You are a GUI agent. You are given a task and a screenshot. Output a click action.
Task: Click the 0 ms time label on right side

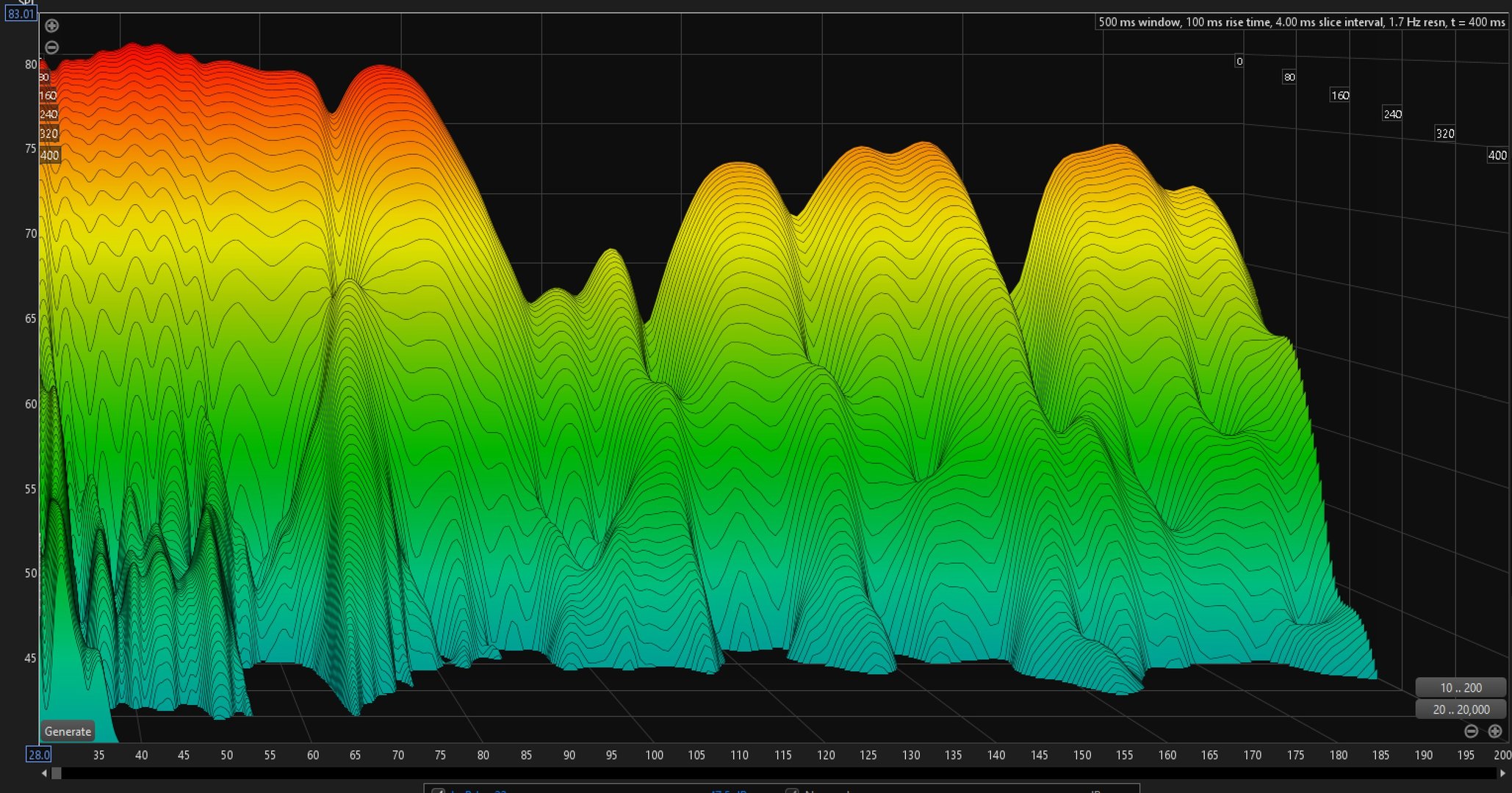1239,62
